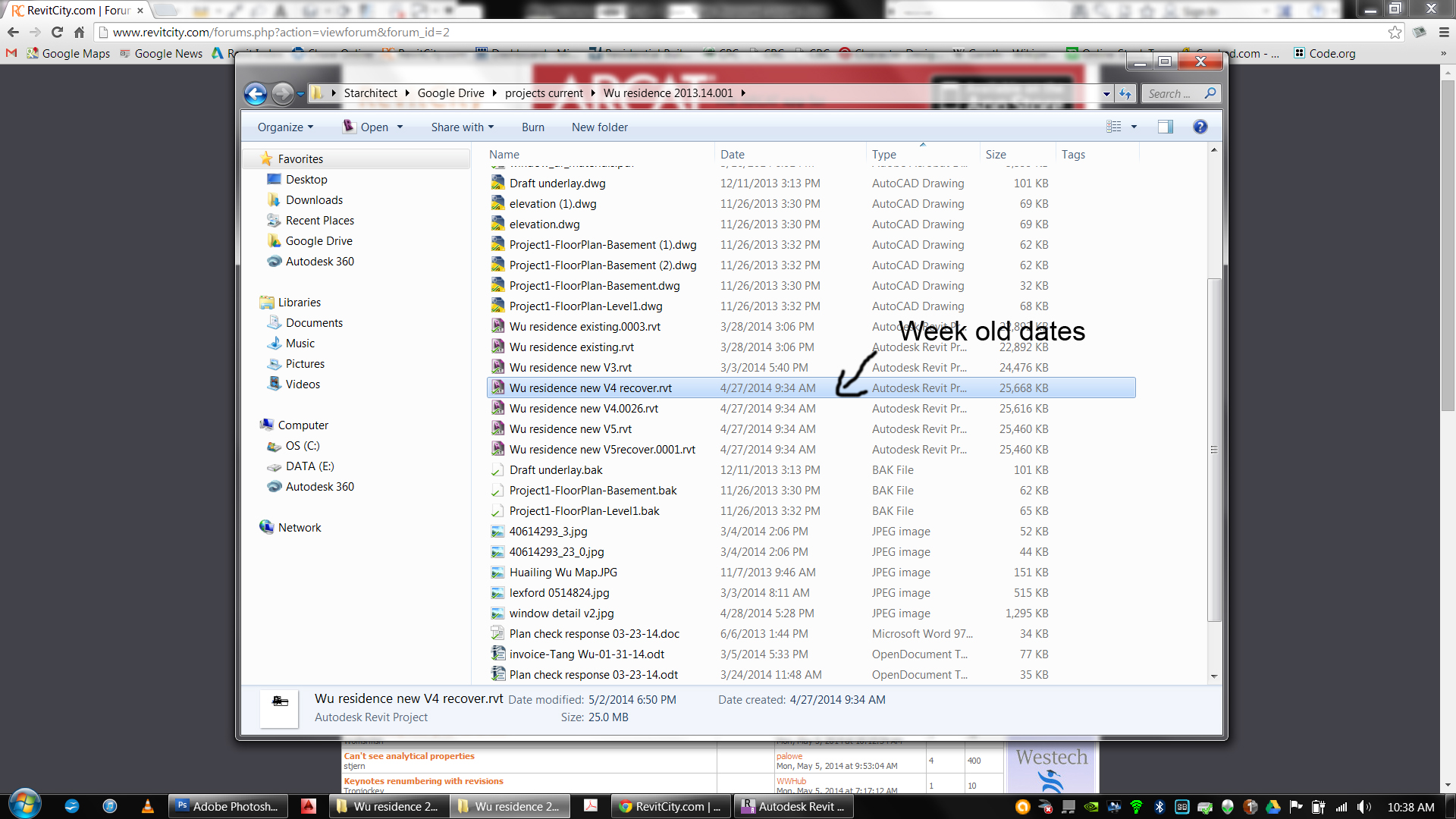Expand the Share with dropdown
Image resolution: width=1456 pixels, height=819 pixels.
point(462,127)
